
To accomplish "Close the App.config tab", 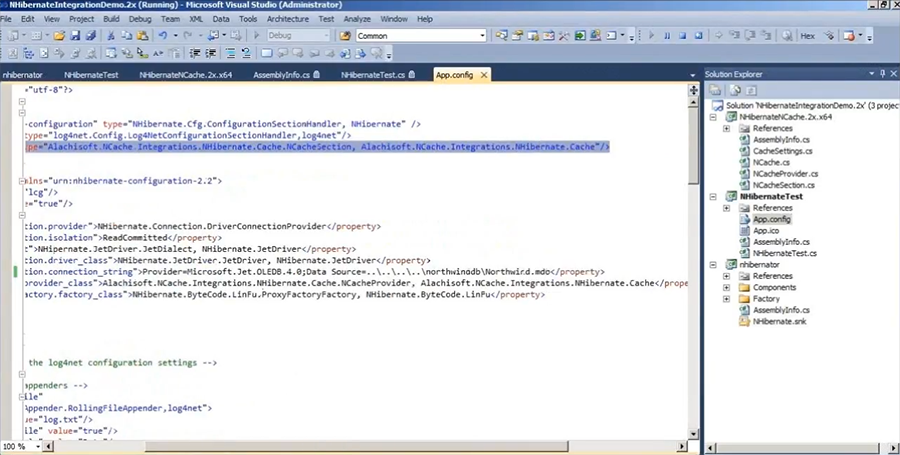I will click(x=484, y=75).
